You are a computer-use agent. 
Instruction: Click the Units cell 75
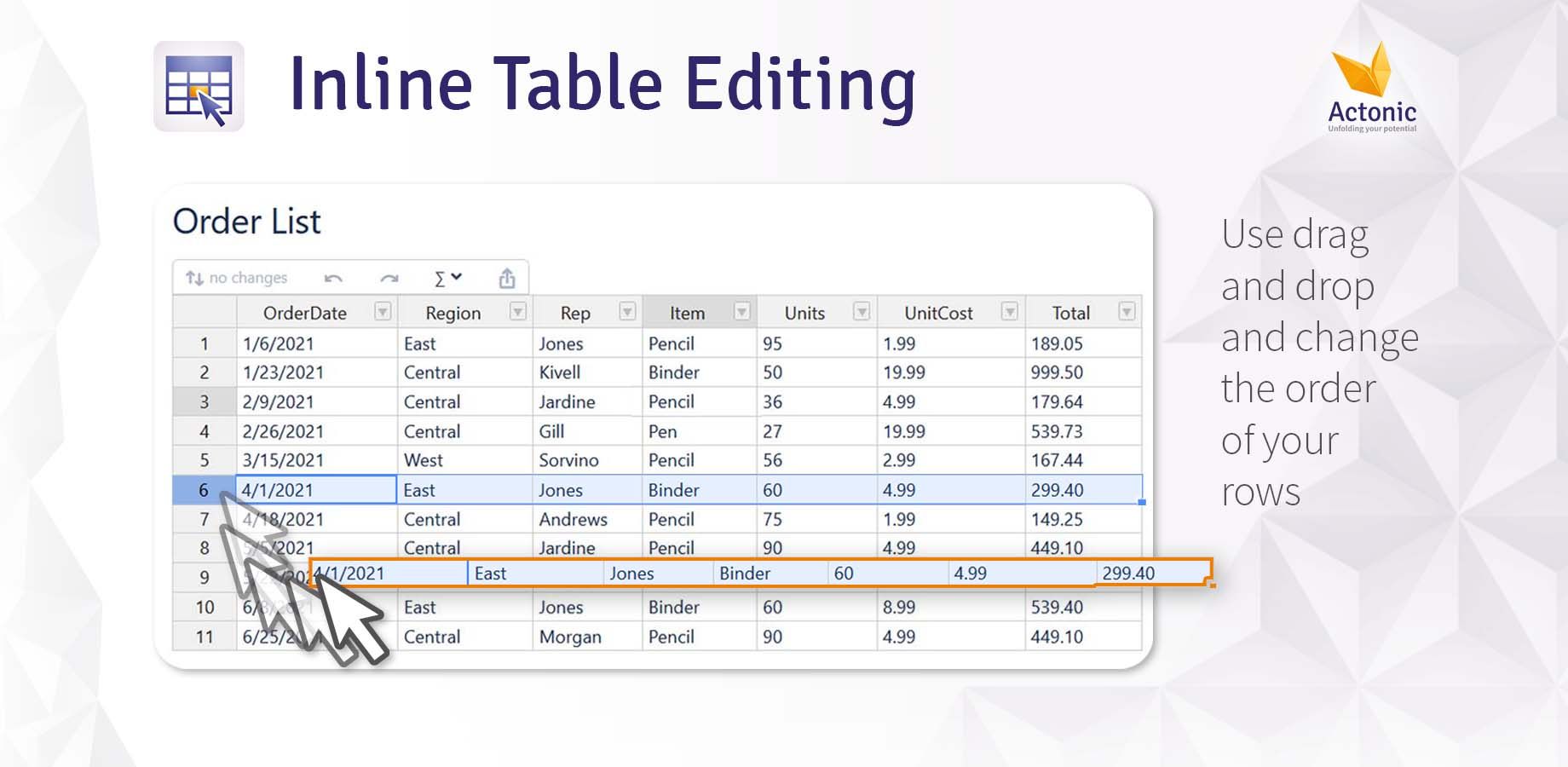(x=816, y=519)
